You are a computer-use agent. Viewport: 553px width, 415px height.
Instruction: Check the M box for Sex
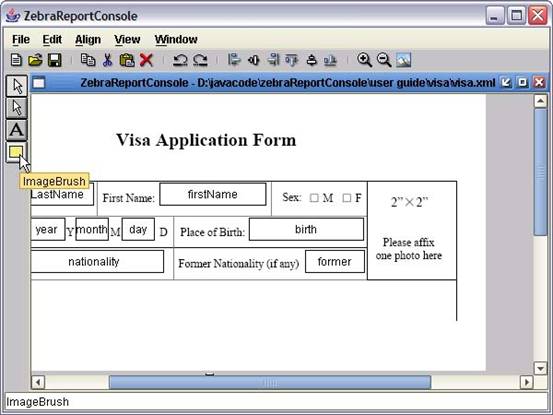(x=314, y=198)
